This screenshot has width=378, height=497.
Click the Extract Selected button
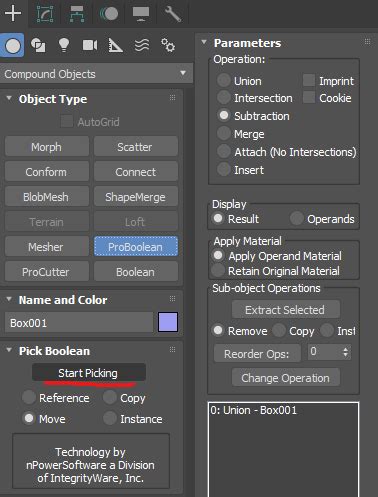click(x=286, y=310)
